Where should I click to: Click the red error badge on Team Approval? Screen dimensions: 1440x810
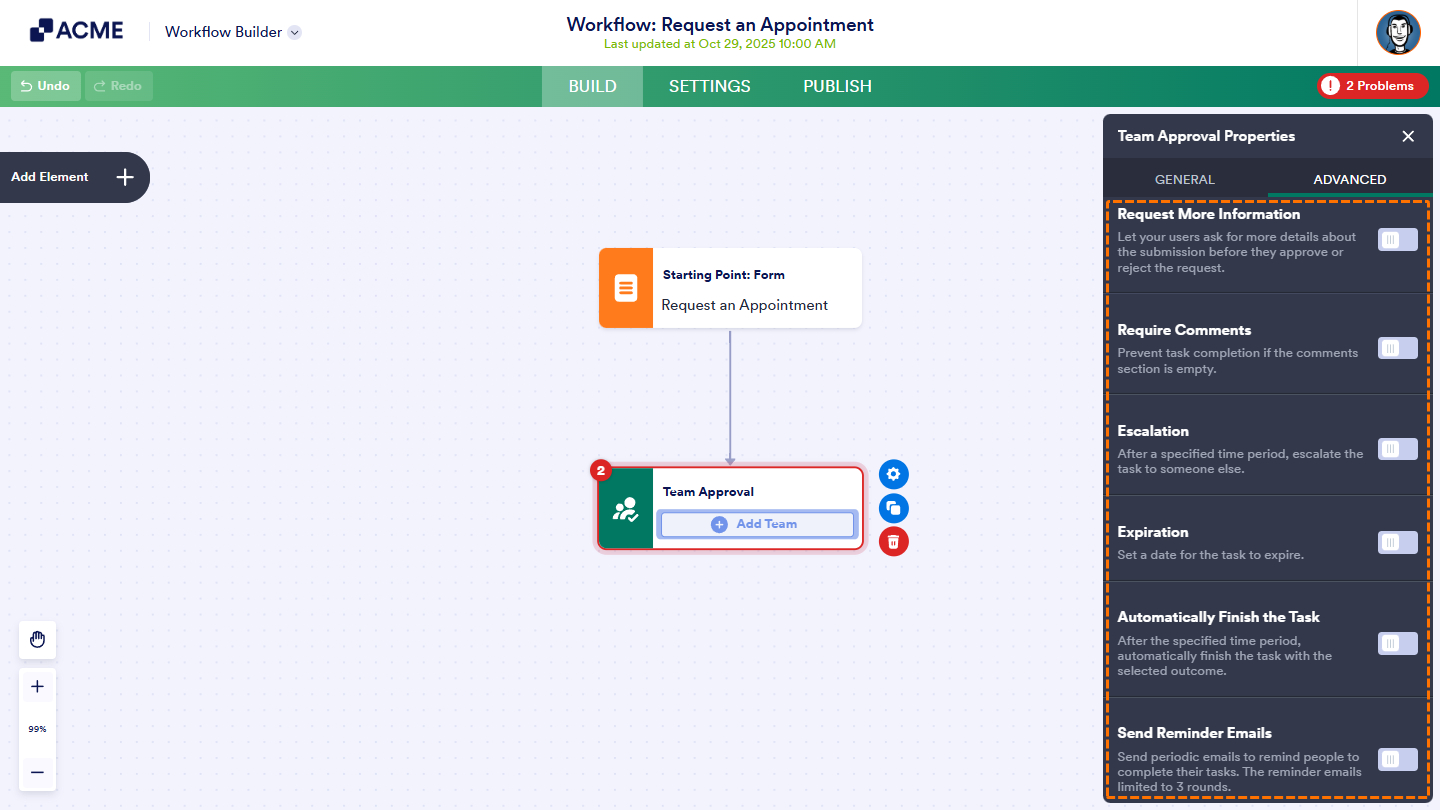click(601, 471)
